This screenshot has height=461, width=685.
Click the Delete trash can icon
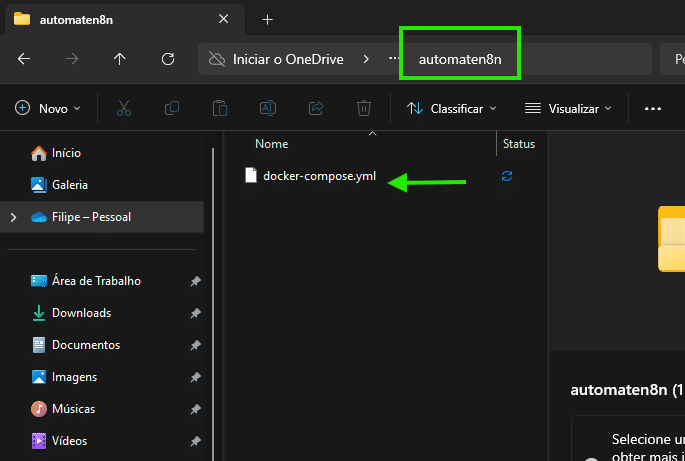364,108
